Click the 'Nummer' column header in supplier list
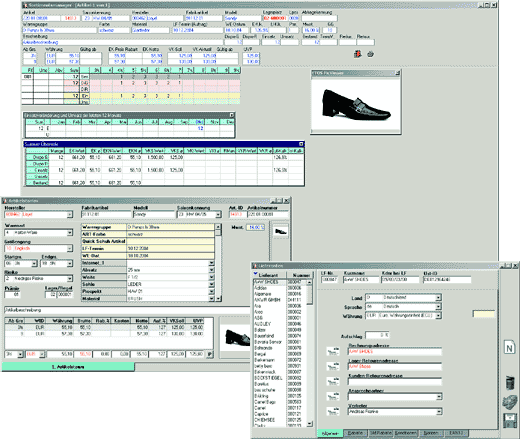 300,275
